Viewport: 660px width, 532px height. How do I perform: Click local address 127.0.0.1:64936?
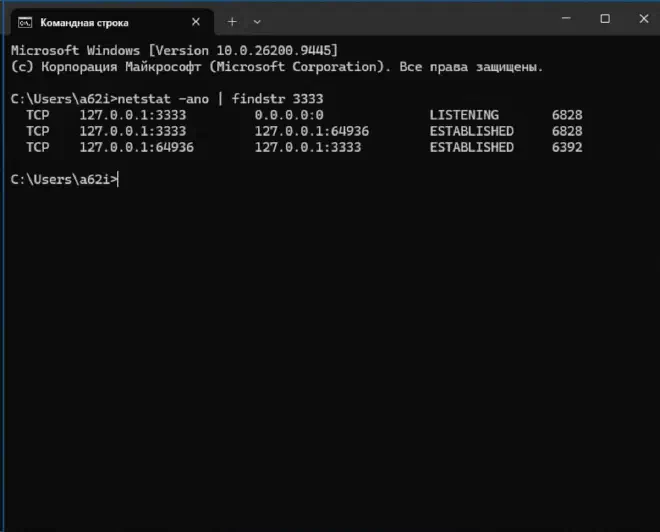coord(136,147)
